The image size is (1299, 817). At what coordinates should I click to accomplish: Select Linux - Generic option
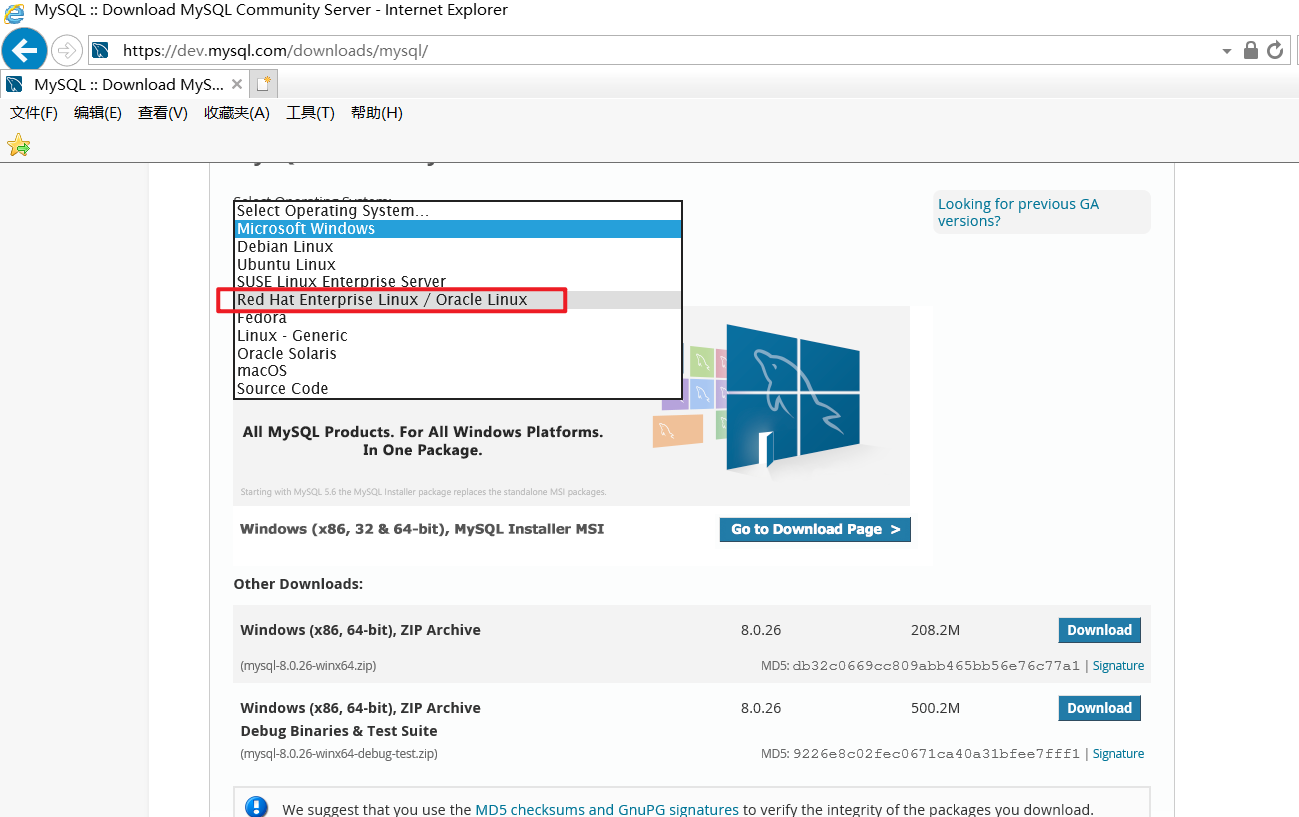(x=458, y=336)
